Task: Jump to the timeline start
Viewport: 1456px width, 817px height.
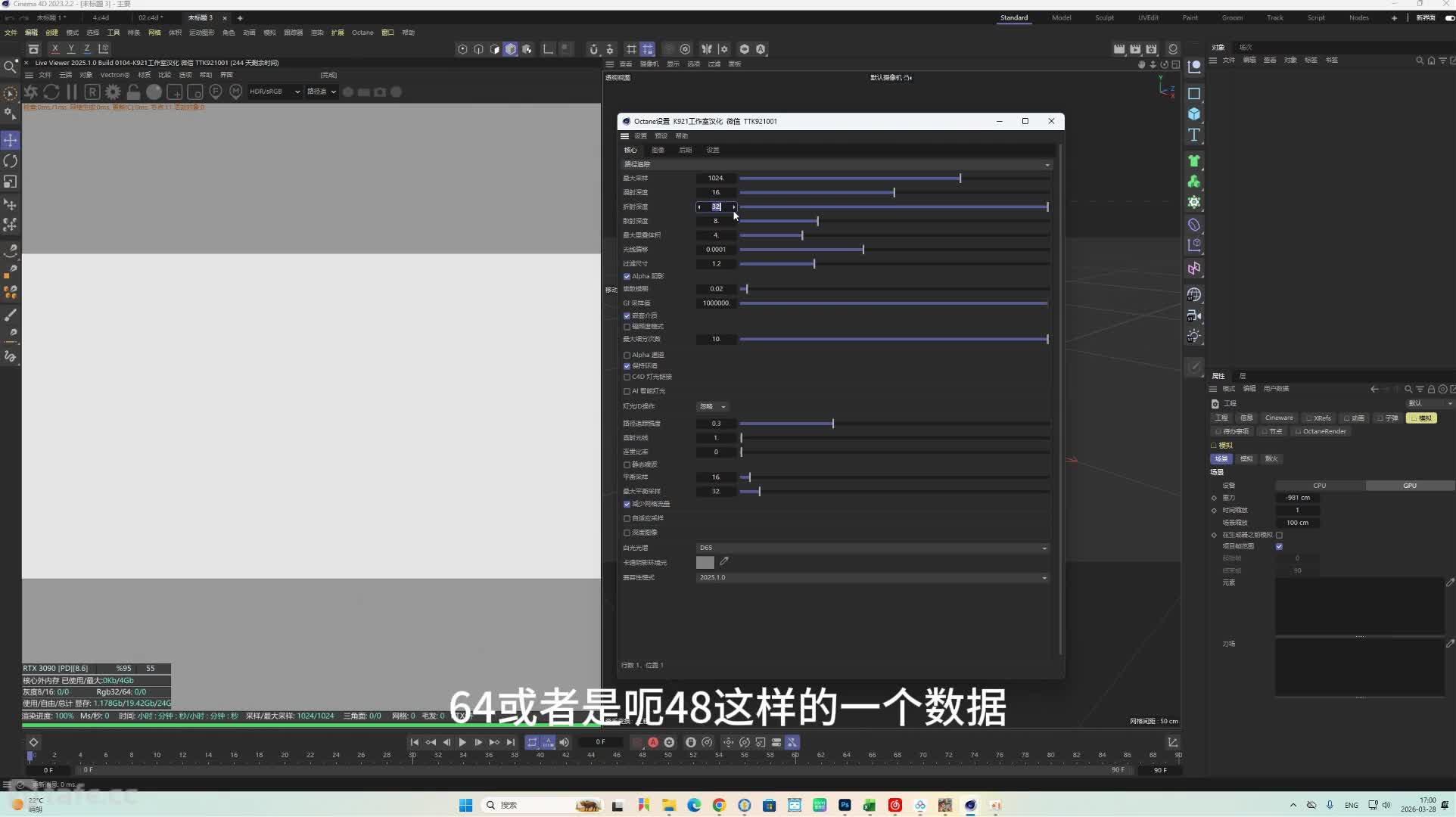Action: (x=414, y=742)
